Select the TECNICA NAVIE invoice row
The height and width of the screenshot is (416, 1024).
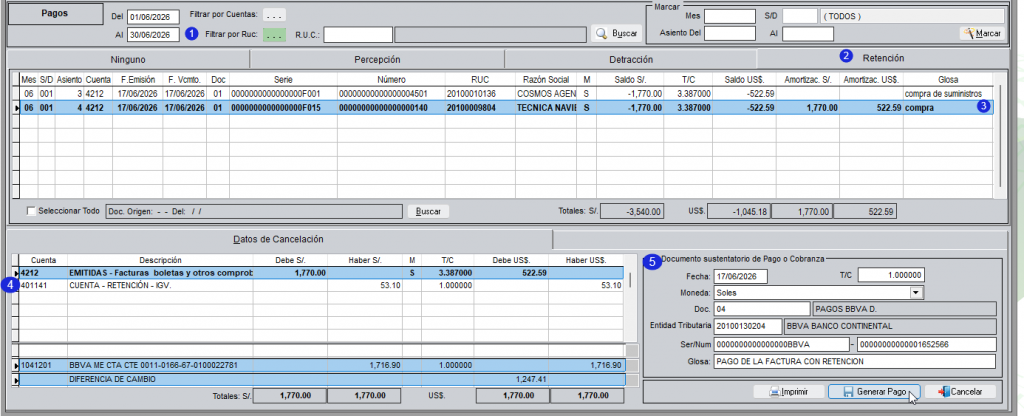point(506,108)
